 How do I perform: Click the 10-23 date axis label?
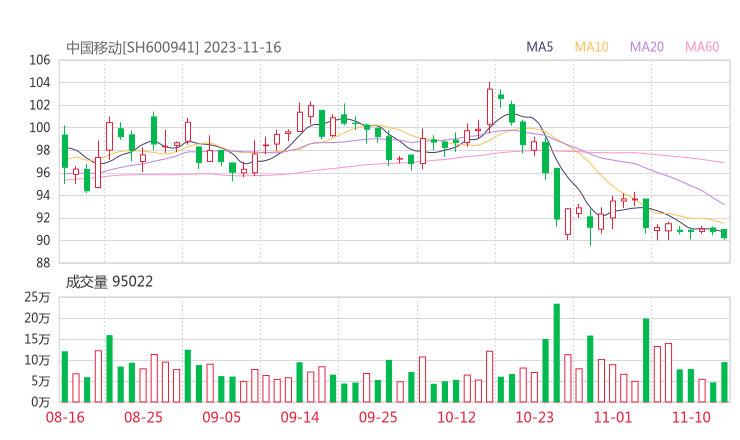point(534,417)
